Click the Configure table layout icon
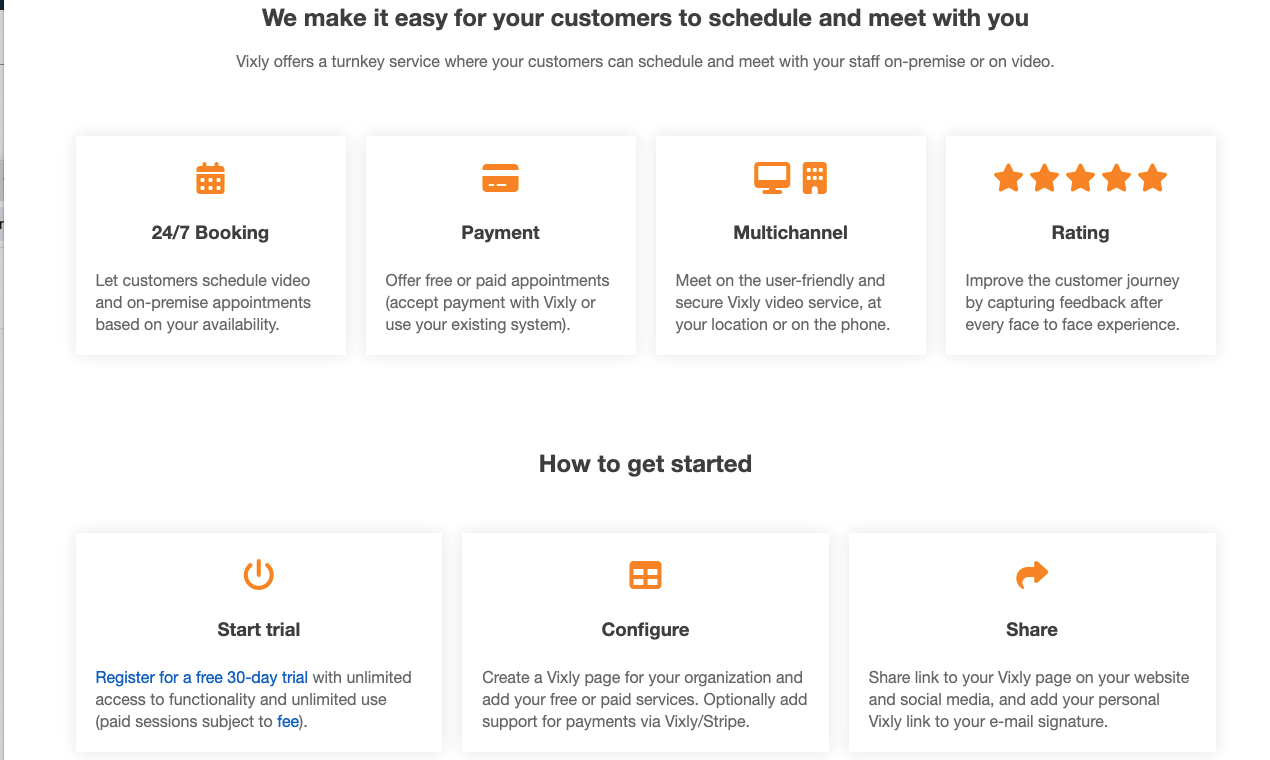Image resolution: width=1270 pixels, height=760 pixels. tap(645, 575)
